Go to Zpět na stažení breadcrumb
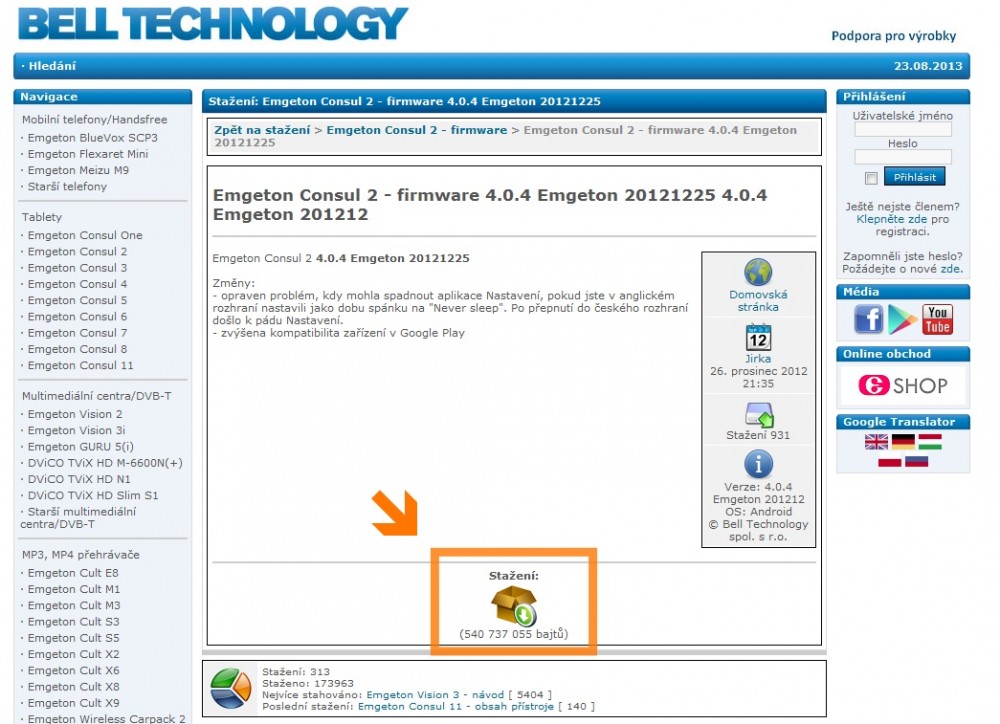Viewport: 1000px width, 724px height. pos(262,130)
